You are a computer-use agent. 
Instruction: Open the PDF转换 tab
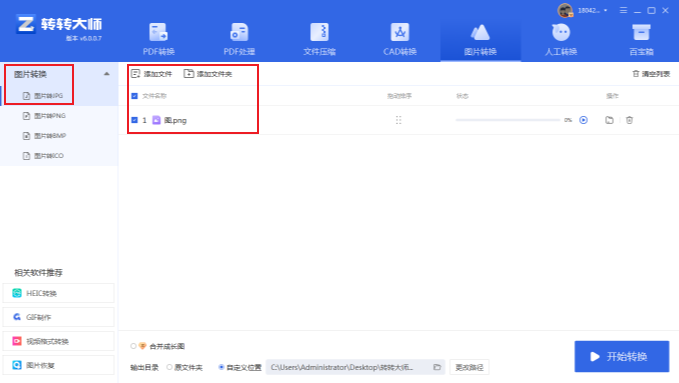158,40
